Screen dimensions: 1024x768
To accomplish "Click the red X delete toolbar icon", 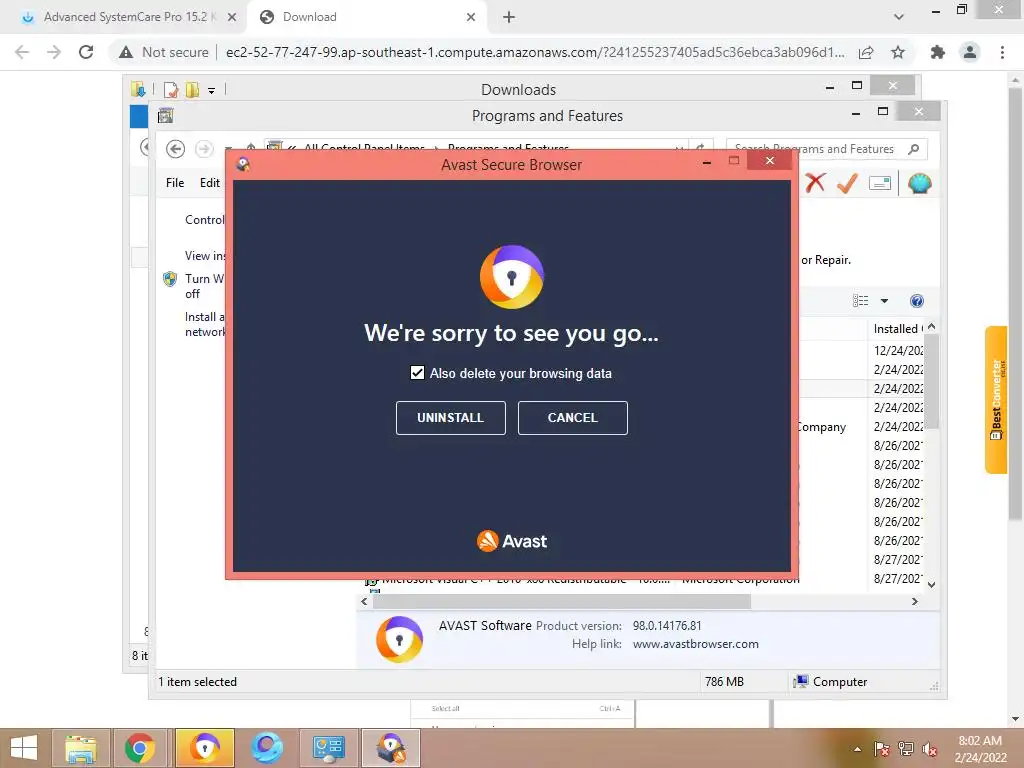I will [x=815, y=183].
